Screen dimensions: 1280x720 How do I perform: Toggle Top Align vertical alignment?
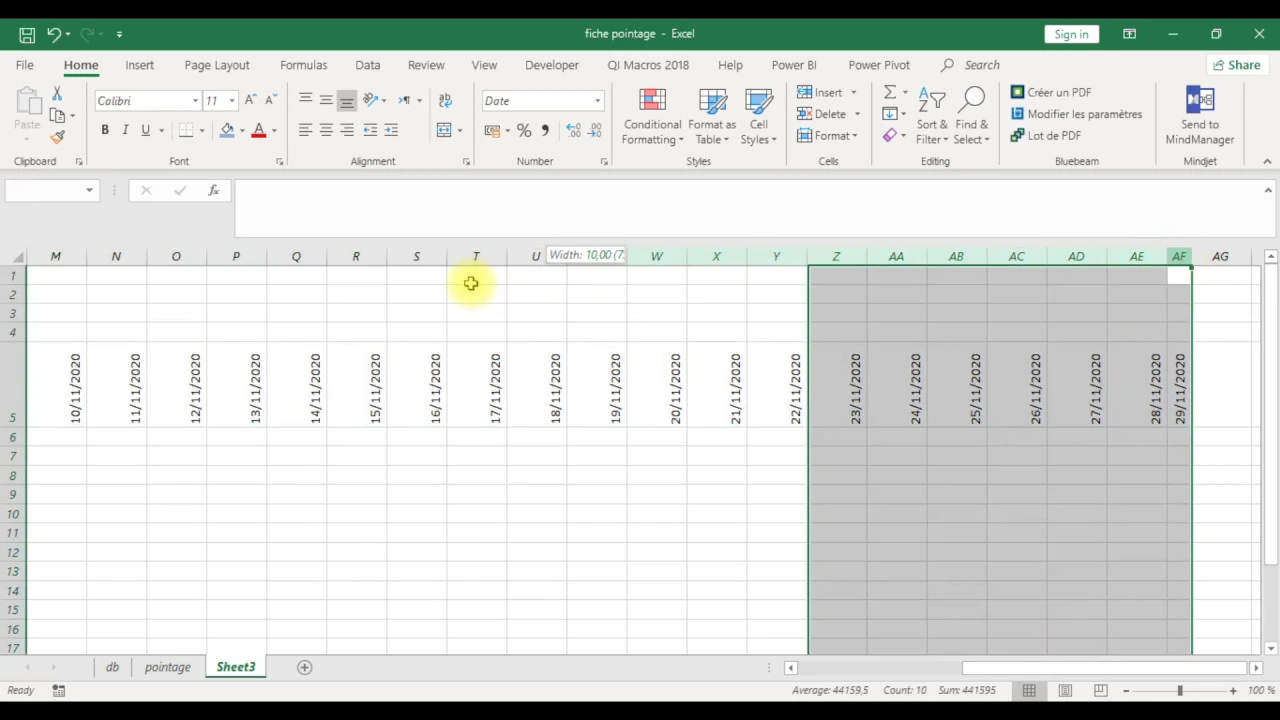pyautogui.click(x=305, y=100)
